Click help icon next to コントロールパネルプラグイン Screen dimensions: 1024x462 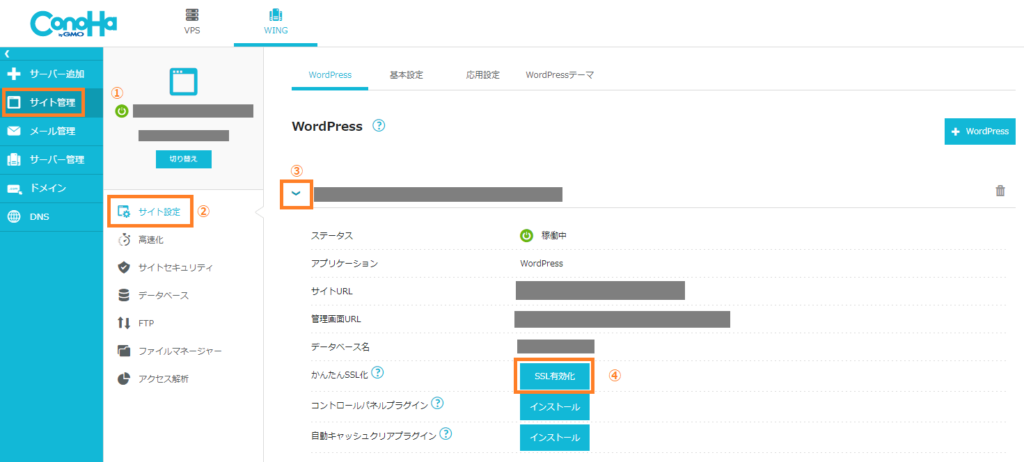pos(438,403)
